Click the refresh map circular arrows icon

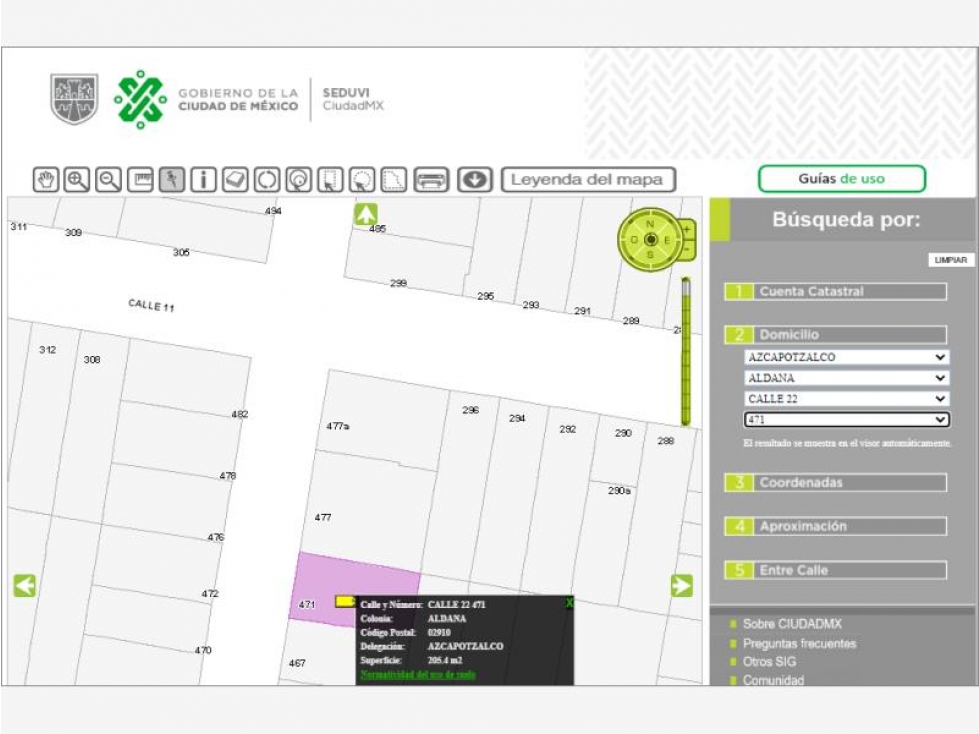click(x=267, y=180)
